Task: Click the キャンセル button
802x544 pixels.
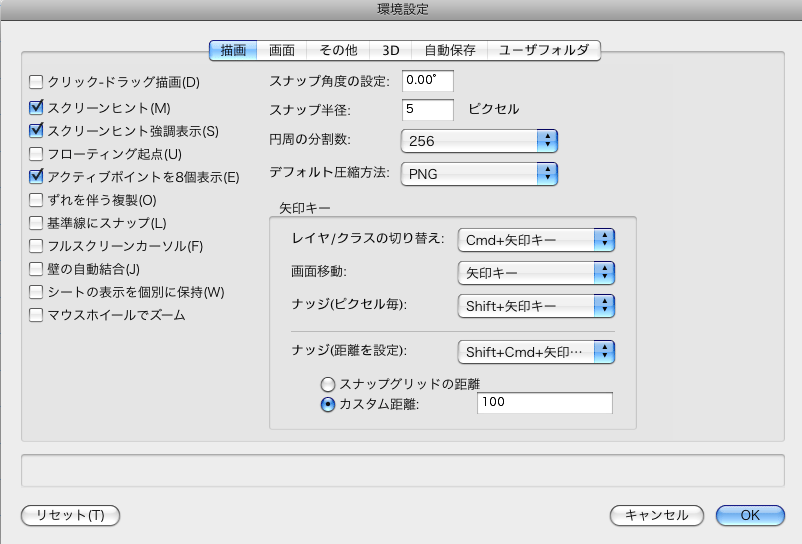Action: [x=656, y=515]
